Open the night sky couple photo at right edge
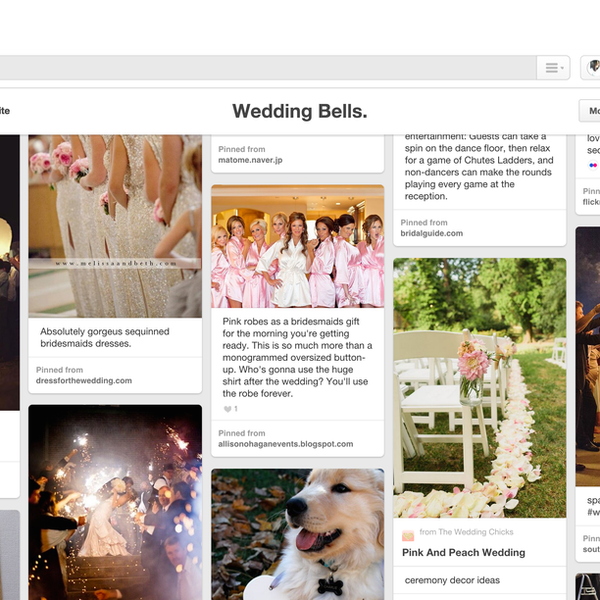Screen dimensions: 600x600 pyautogui.click(x=588, y=357)
